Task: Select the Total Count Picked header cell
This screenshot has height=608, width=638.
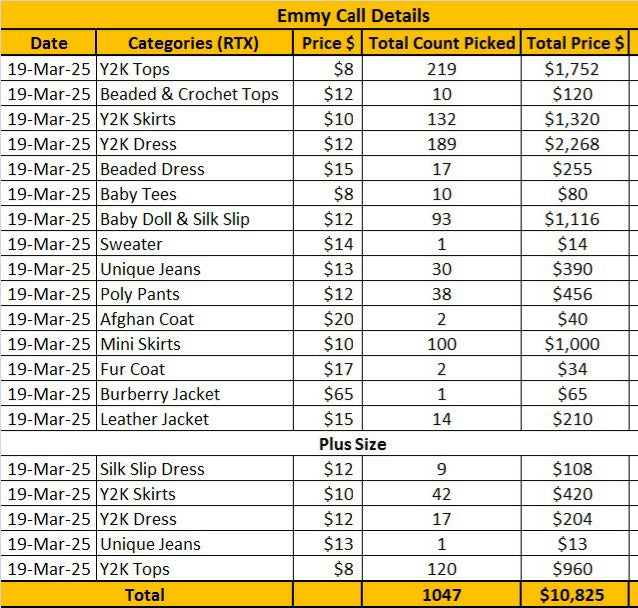Action: [441, 43]
